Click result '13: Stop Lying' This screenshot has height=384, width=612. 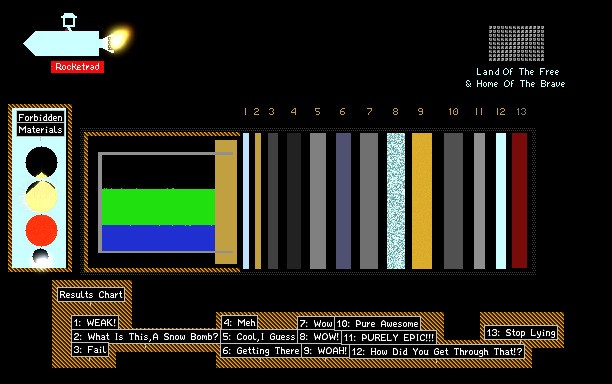[521, 333]
